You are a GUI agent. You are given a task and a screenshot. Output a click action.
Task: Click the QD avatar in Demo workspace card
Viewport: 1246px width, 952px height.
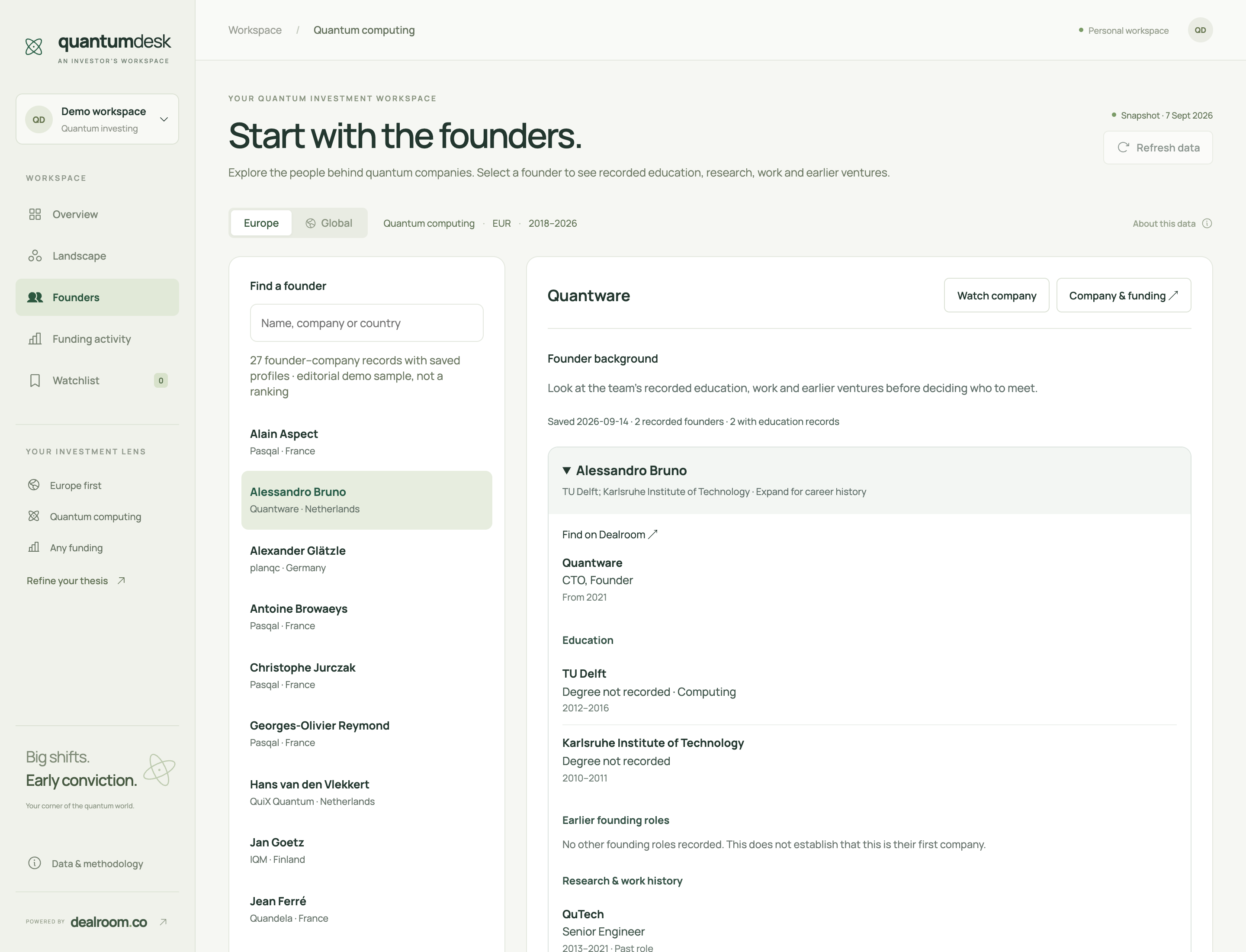point(39,119)
